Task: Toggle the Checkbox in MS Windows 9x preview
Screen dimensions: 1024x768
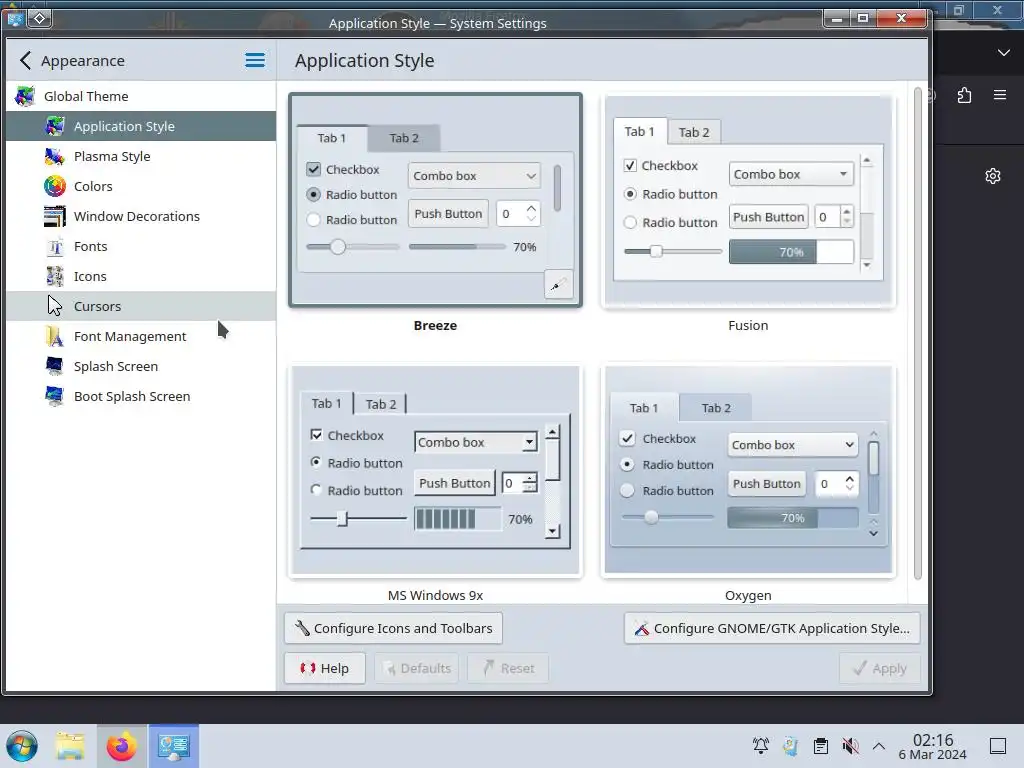Action: pos(317,435)
